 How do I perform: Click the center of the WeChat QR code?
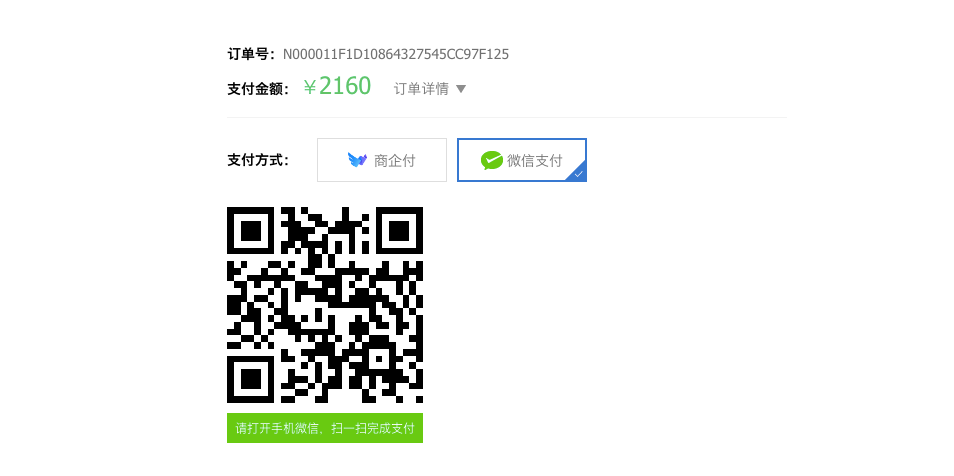click(x=325, y=305)
